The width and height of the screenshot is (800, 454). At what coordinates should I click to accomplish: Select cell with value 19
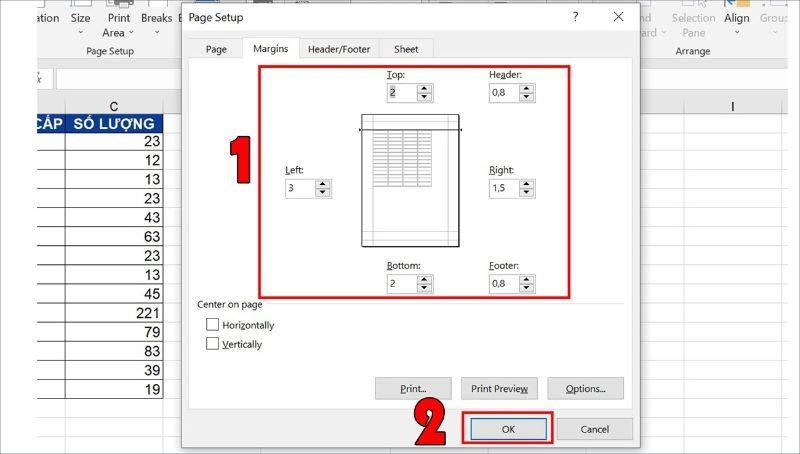tap(114, 389)
